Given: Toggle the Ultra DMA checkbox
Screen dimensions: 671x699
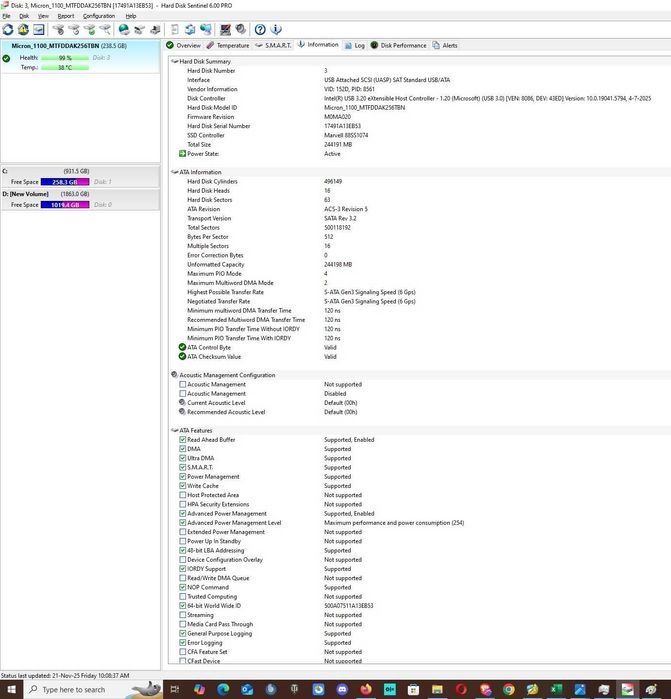Looking at the screenshot, I should (x=182, y=458).
